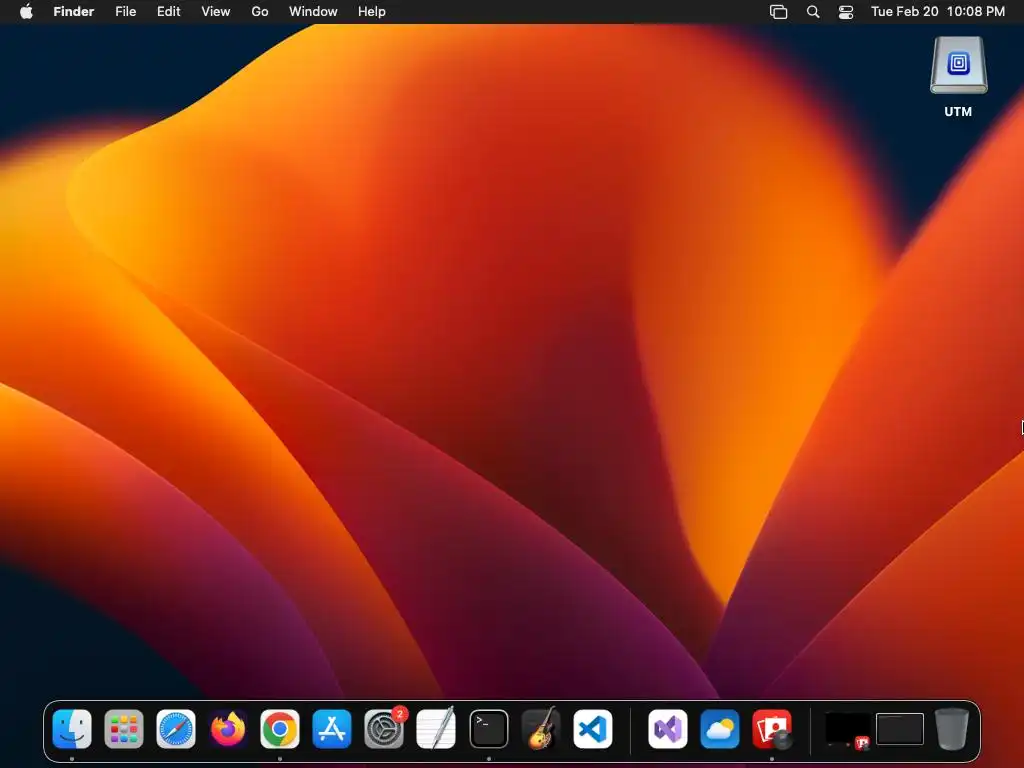Click the Stage Manager menu bar icon

point(778,12)
